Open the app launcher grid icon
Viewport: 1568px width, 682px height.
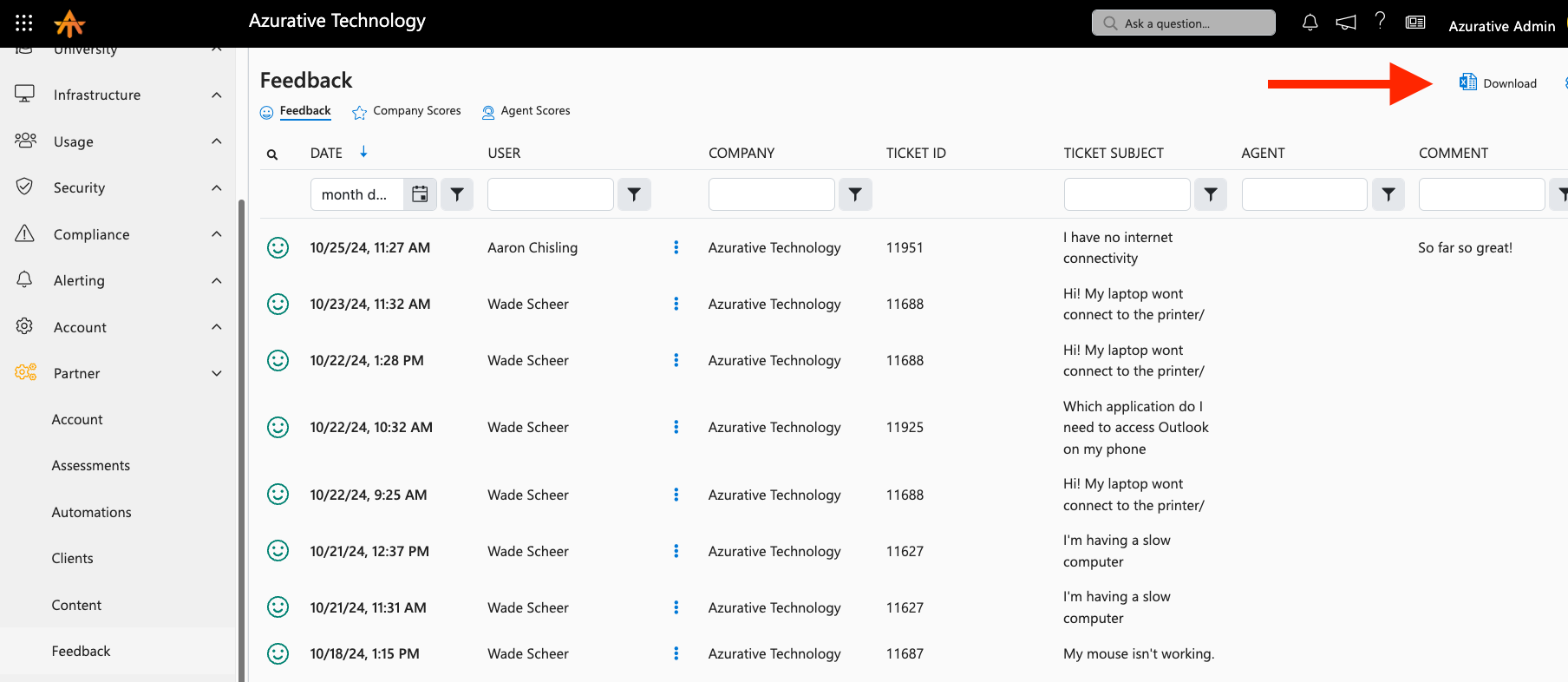(24, 23)
